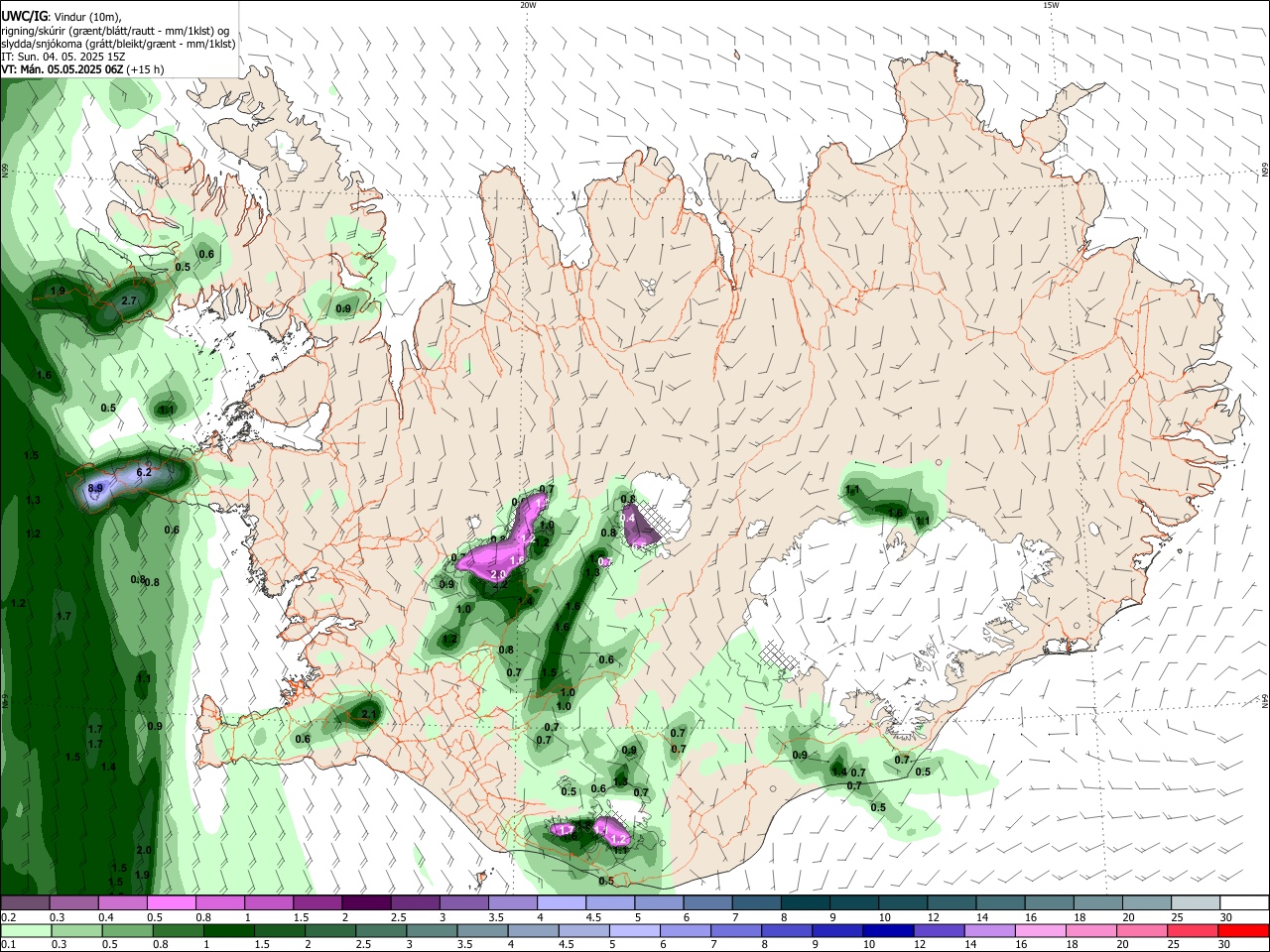
Task: Pick the darkest purple 2–2.5 snow legend swatch
Action: click(x=365, y=903)
